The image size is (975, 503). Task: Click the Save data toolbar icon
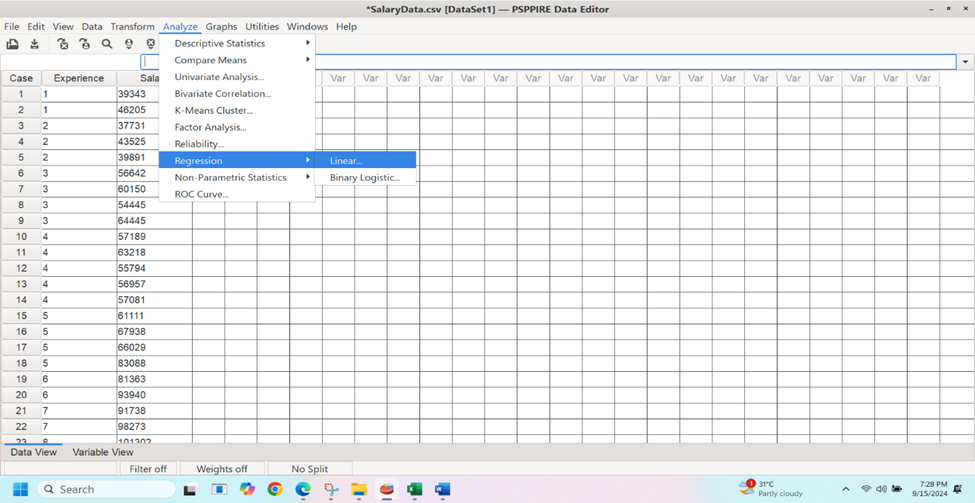[35, 44]
